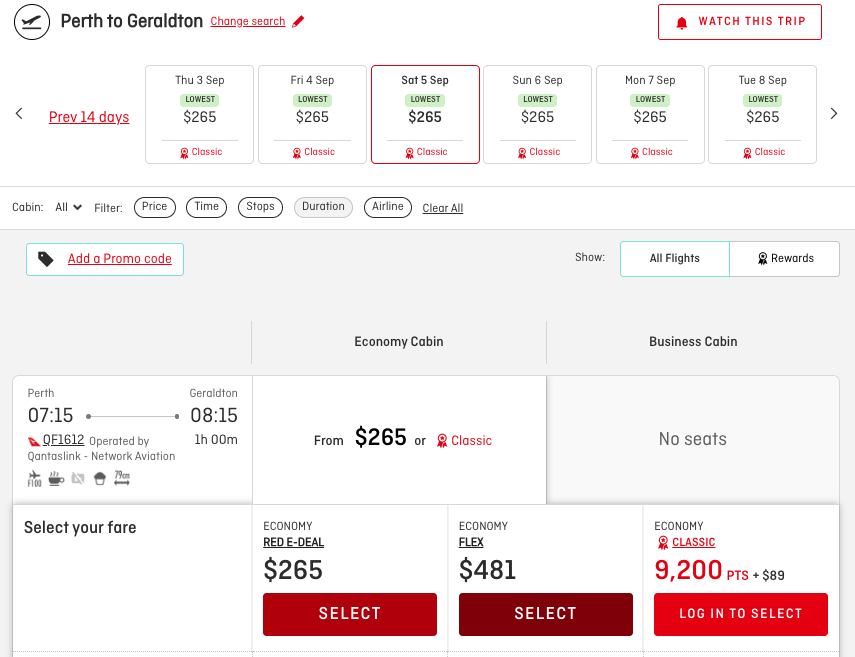Toggle the Stops filter chip

[x=260, y=207]
